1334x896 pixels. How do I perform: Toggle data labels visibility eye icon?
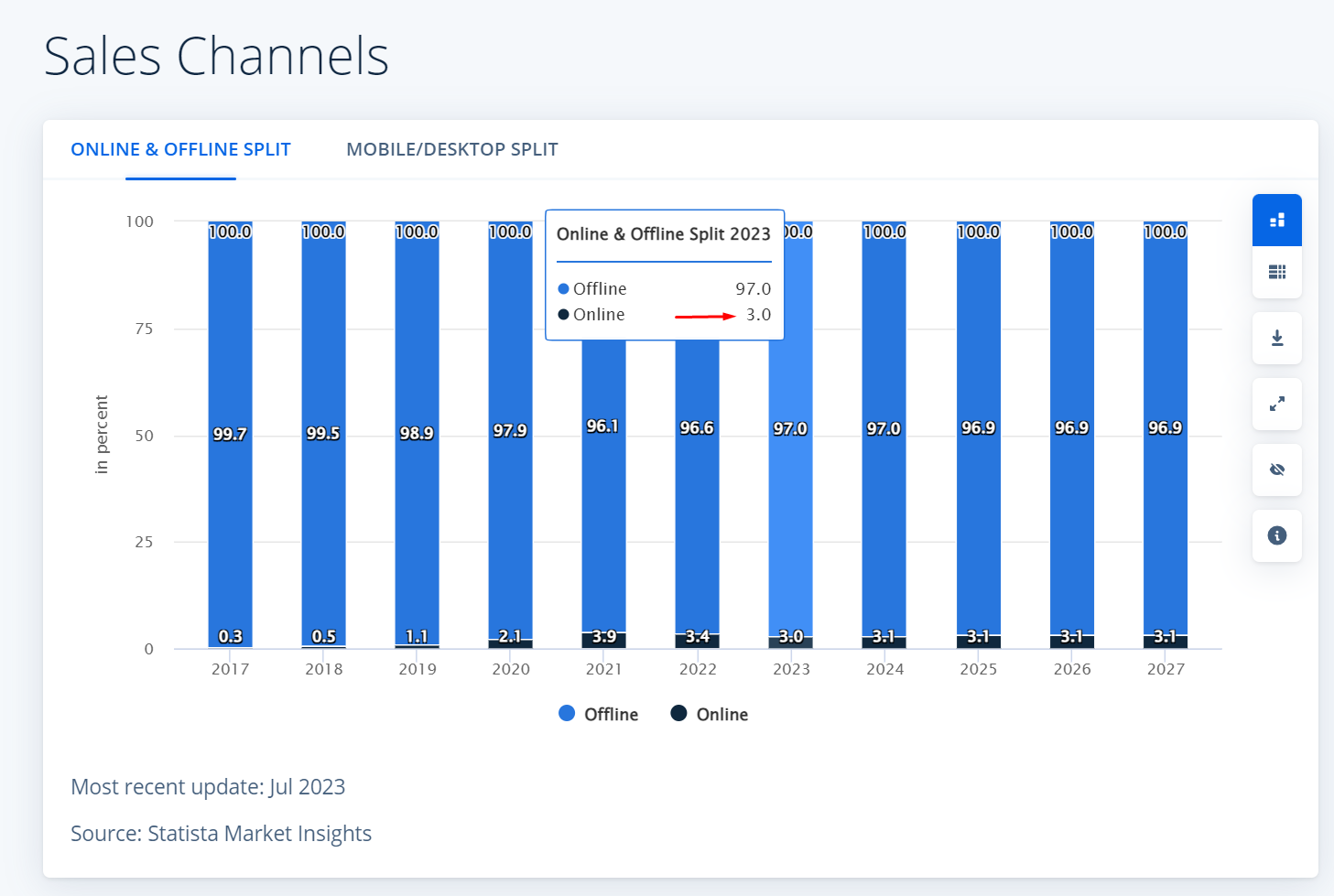(1277, 470)
